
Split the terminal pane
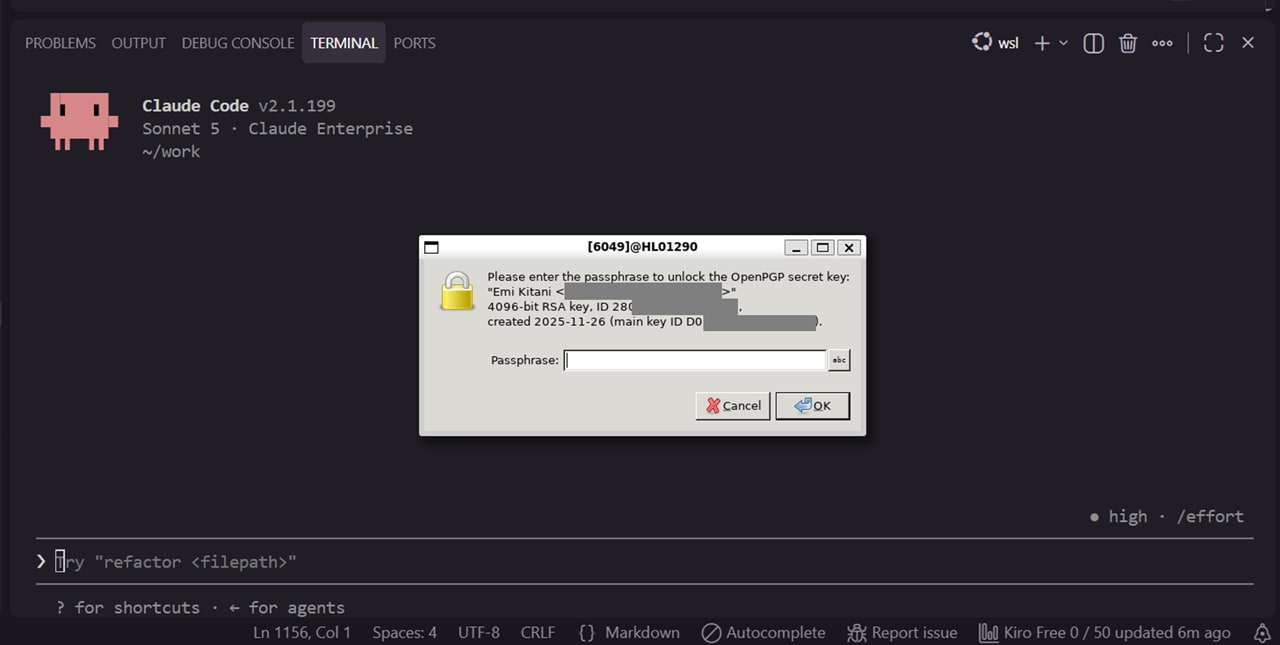coord(1094,43)
